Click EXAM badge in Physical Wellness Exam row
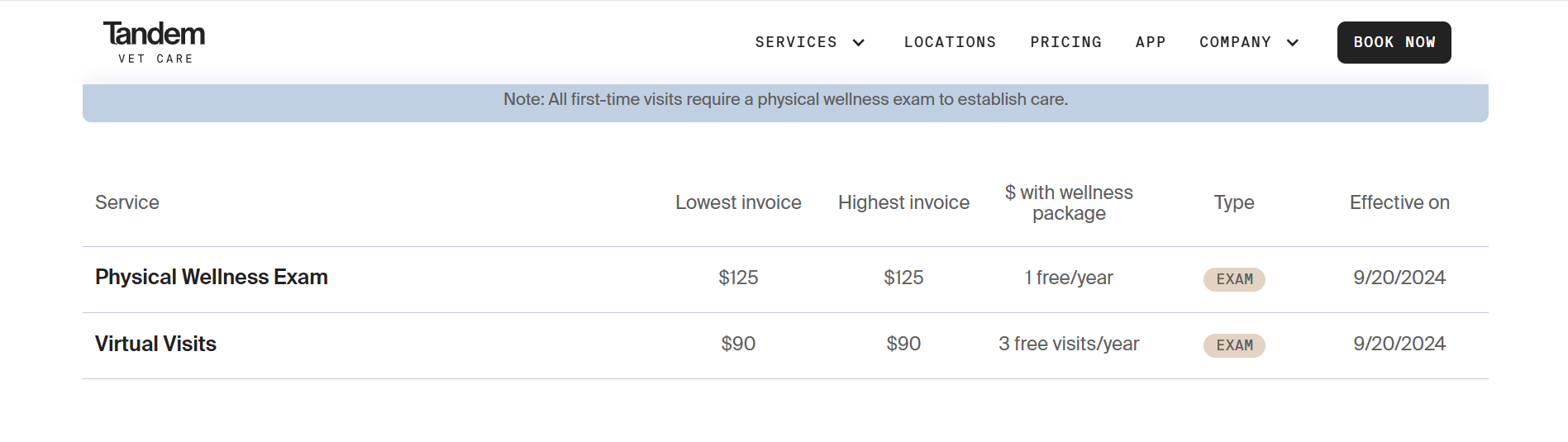Image resolution: width=1568 pixels, height=442 pixels. [x=1234, y=279]
